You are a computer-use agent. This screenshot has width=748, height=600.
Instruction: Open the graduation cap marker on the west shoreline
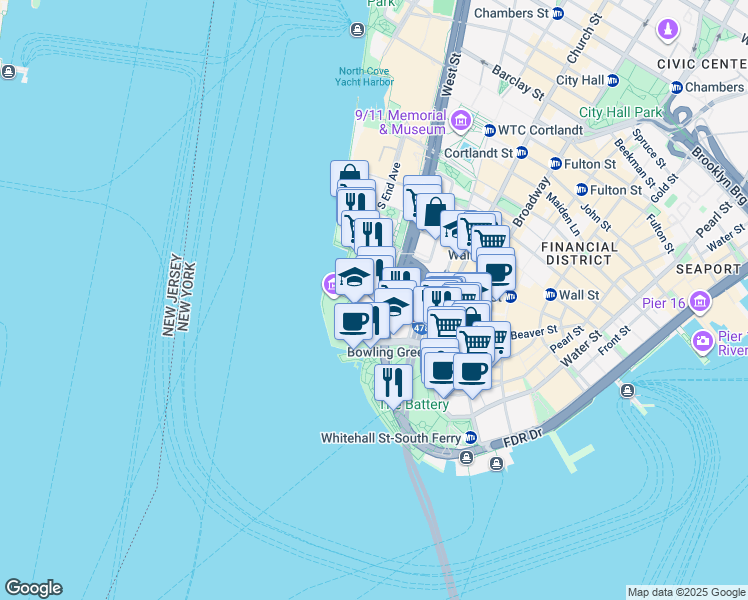click(354, 276)
